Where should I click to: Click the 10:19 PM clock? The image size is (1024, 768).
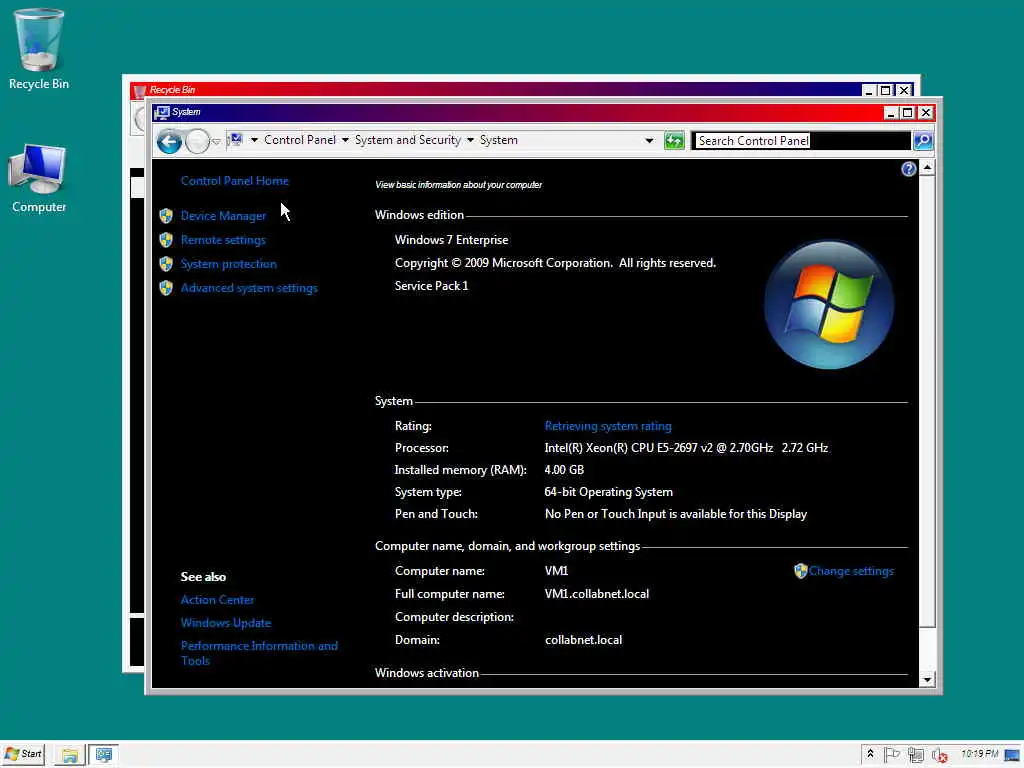click(x=979, y=754)
